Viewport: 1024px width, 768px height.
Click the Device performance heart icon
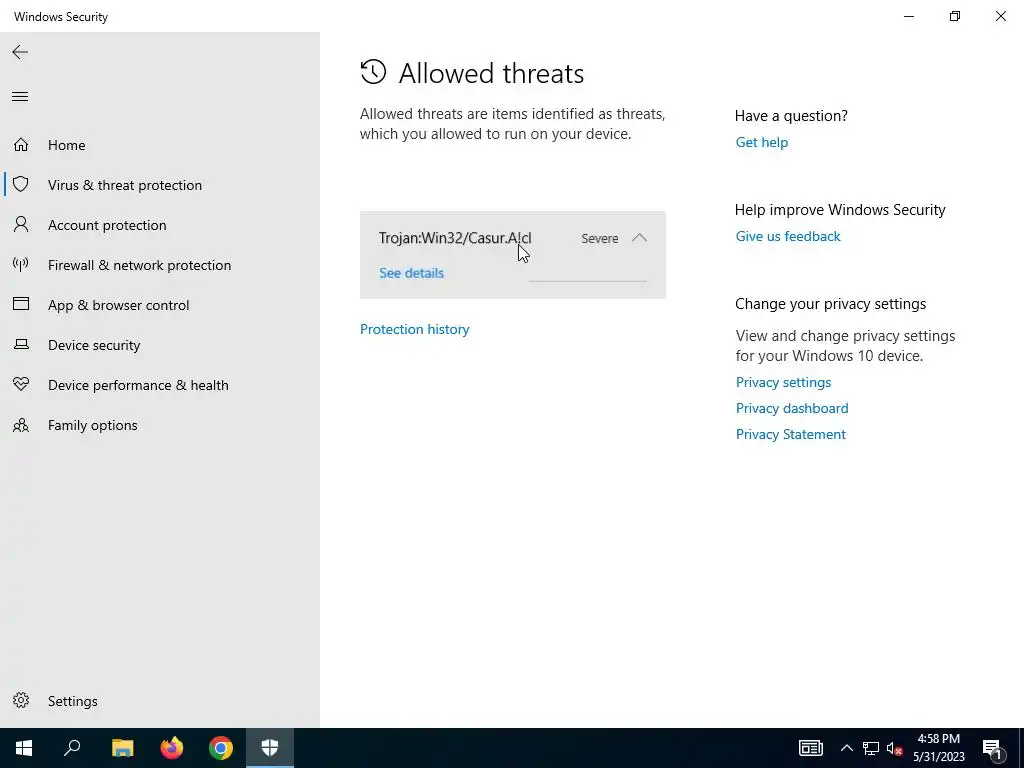[21, 385]
